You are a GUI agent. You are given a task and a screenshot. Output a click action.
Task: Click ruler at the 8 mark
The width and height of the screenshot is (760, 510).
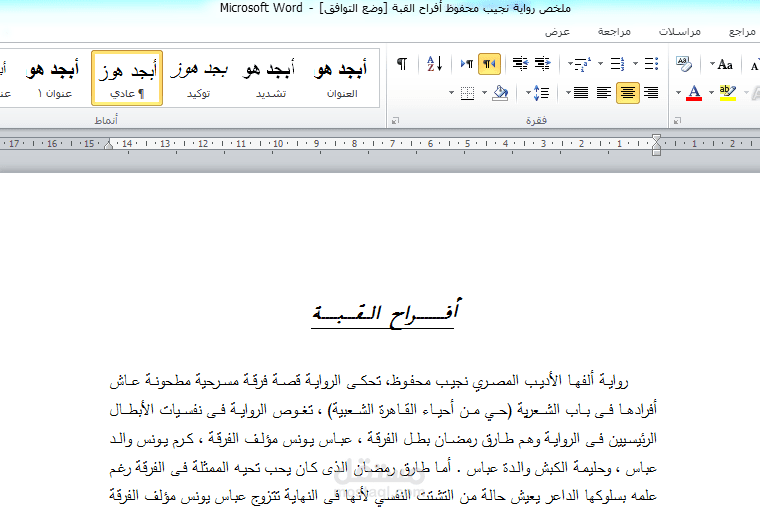(x=354, y=143)
